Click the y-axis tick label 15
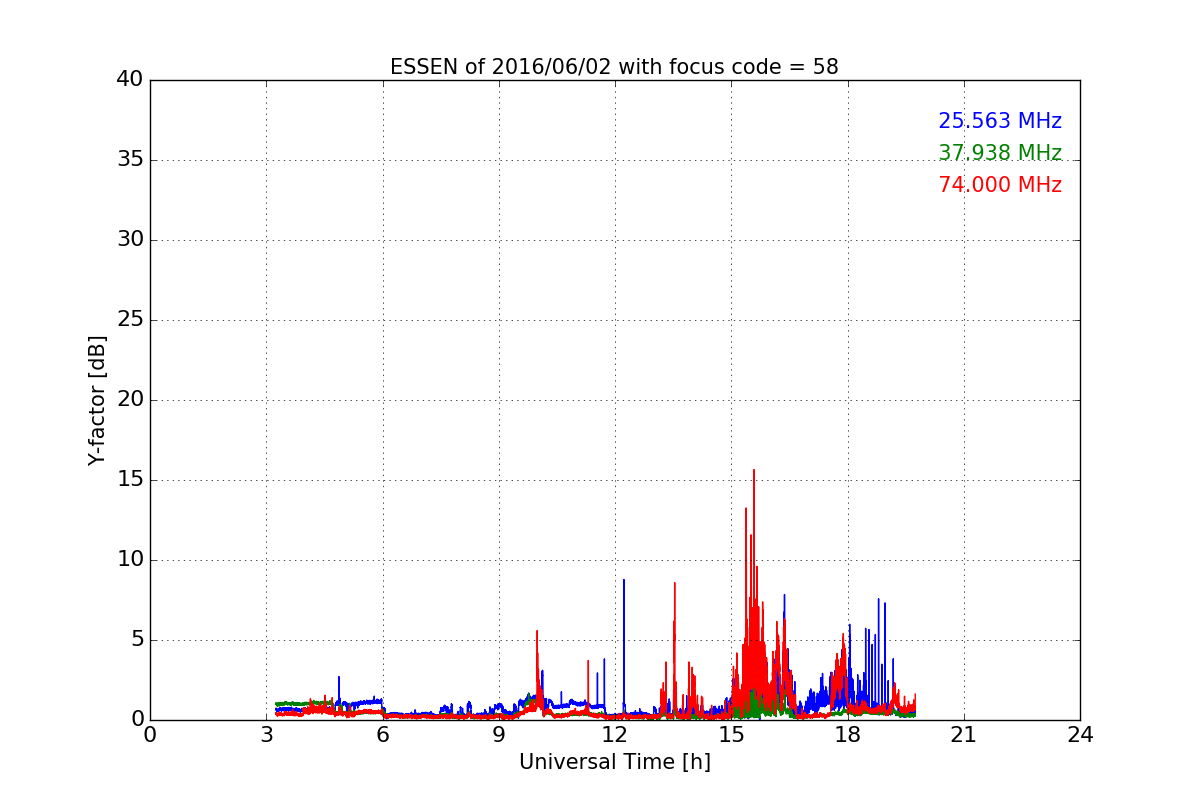Screen dimensions: 1200x800 click(130, 480)
